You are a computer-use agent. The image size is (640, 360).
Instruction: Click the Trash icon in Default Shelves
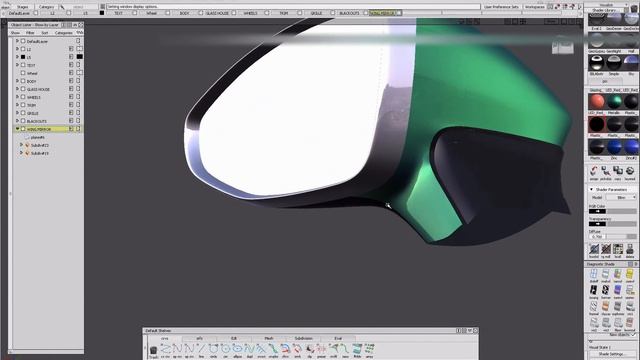[153, 350]
